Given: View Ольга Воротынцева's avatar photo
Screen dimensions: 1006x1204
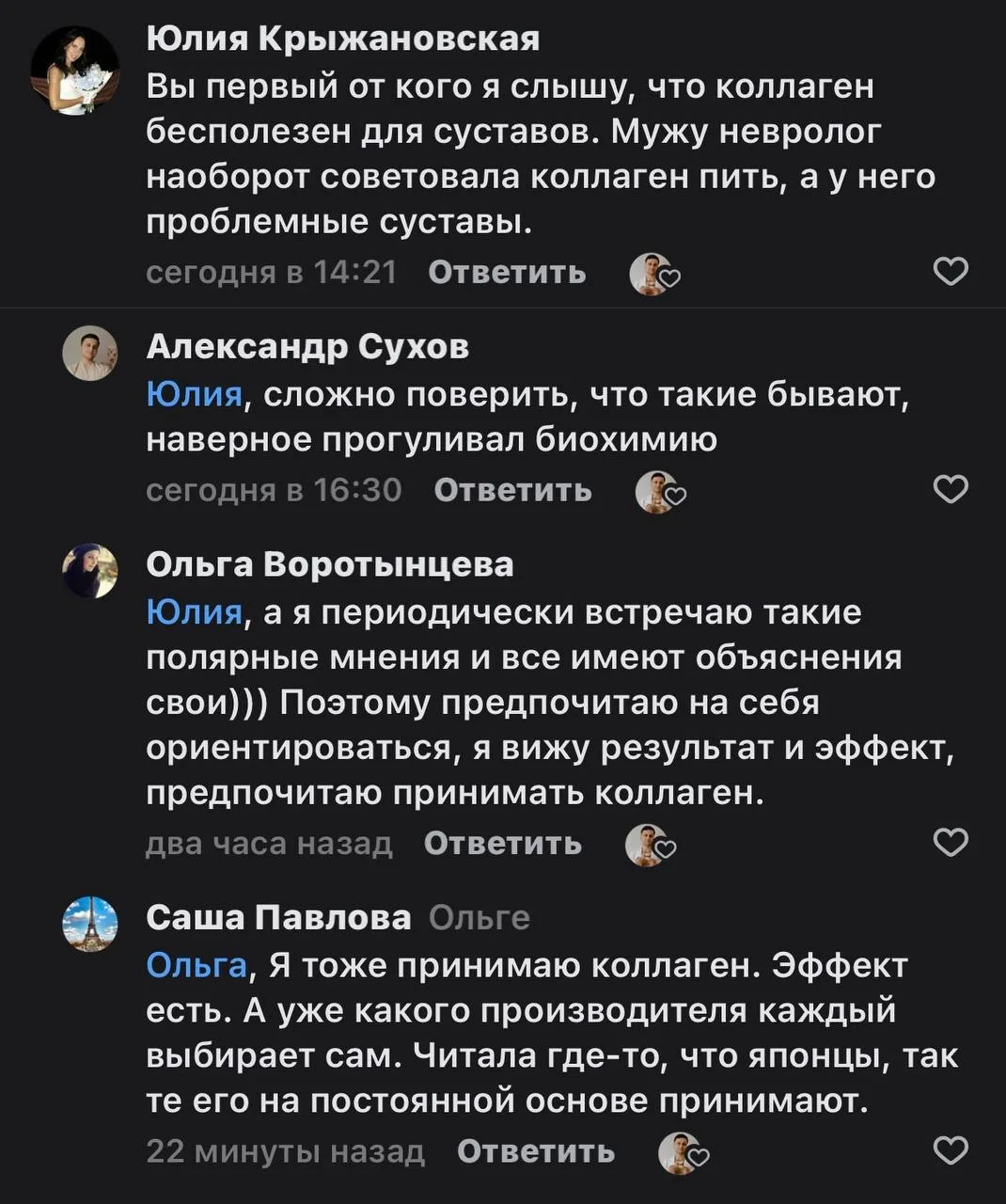Looking at the screenshot, I should (x=89, y=571).
